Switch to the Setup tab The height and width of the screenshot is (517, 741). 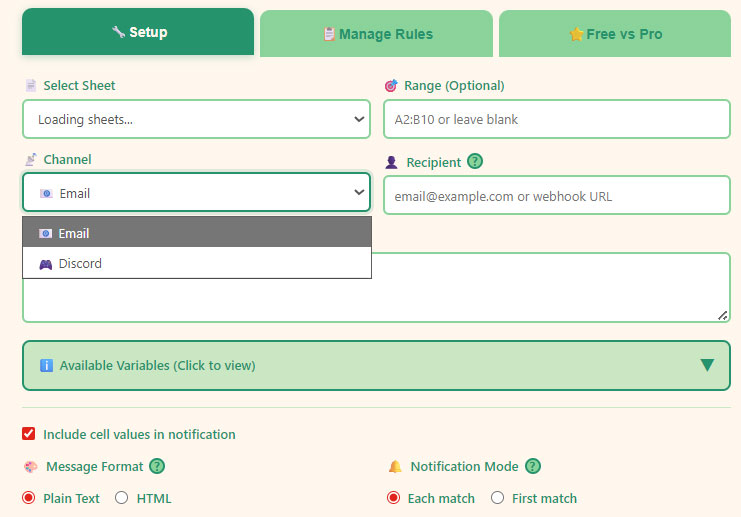click(x=138, y=32)
